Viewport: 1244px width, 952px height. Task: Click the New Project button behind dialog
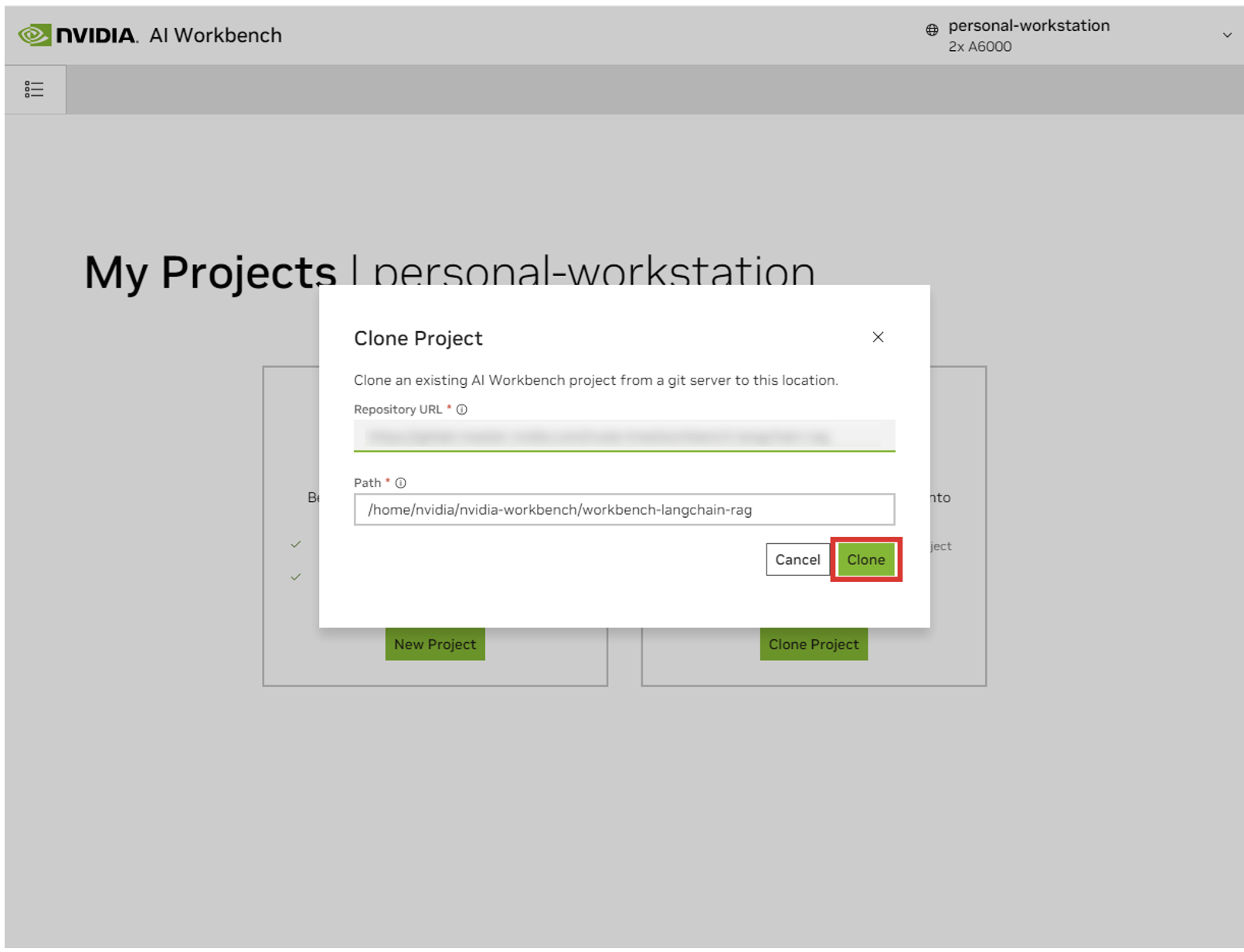click(x=435, y=644)
